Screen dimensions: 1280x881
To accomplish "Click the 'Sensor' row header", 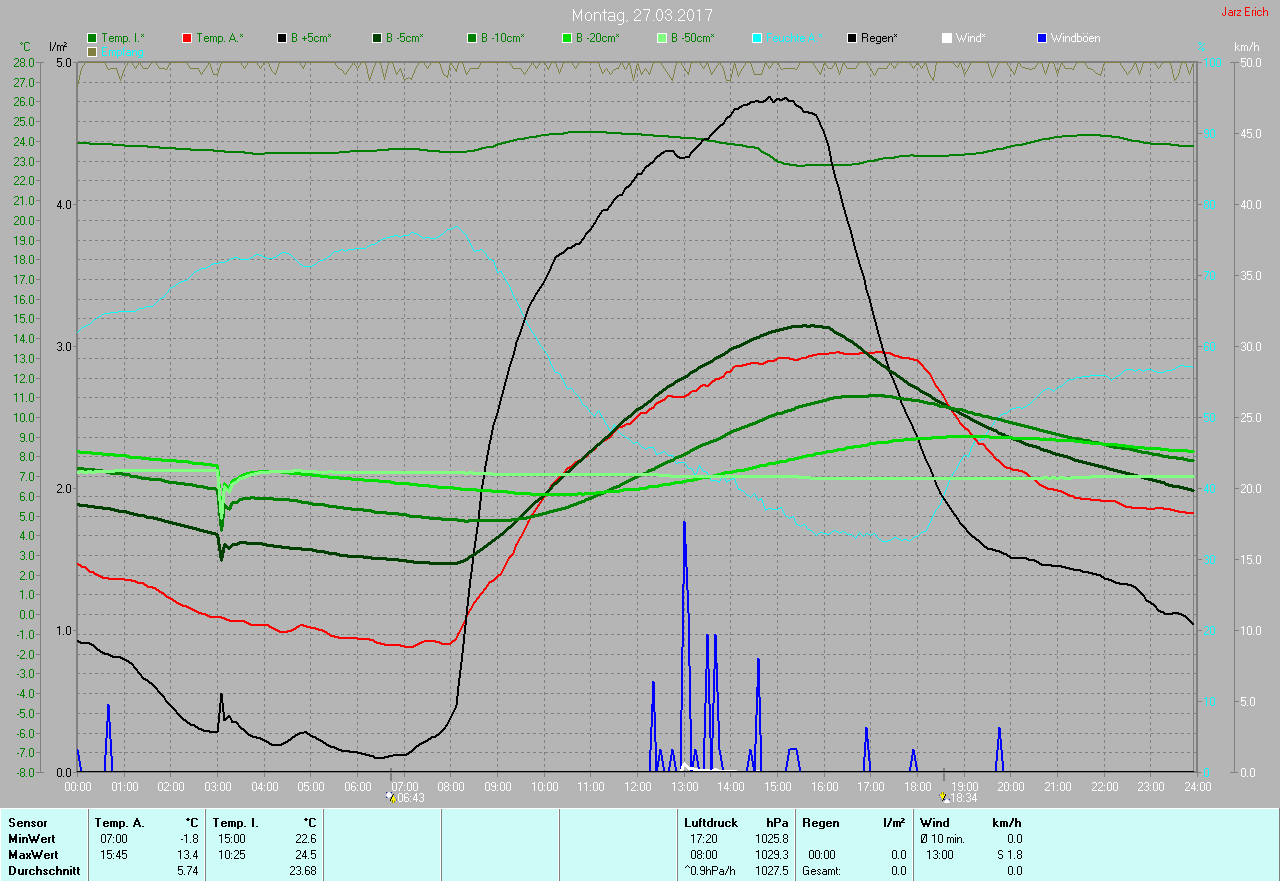I will tap(27, 823).
